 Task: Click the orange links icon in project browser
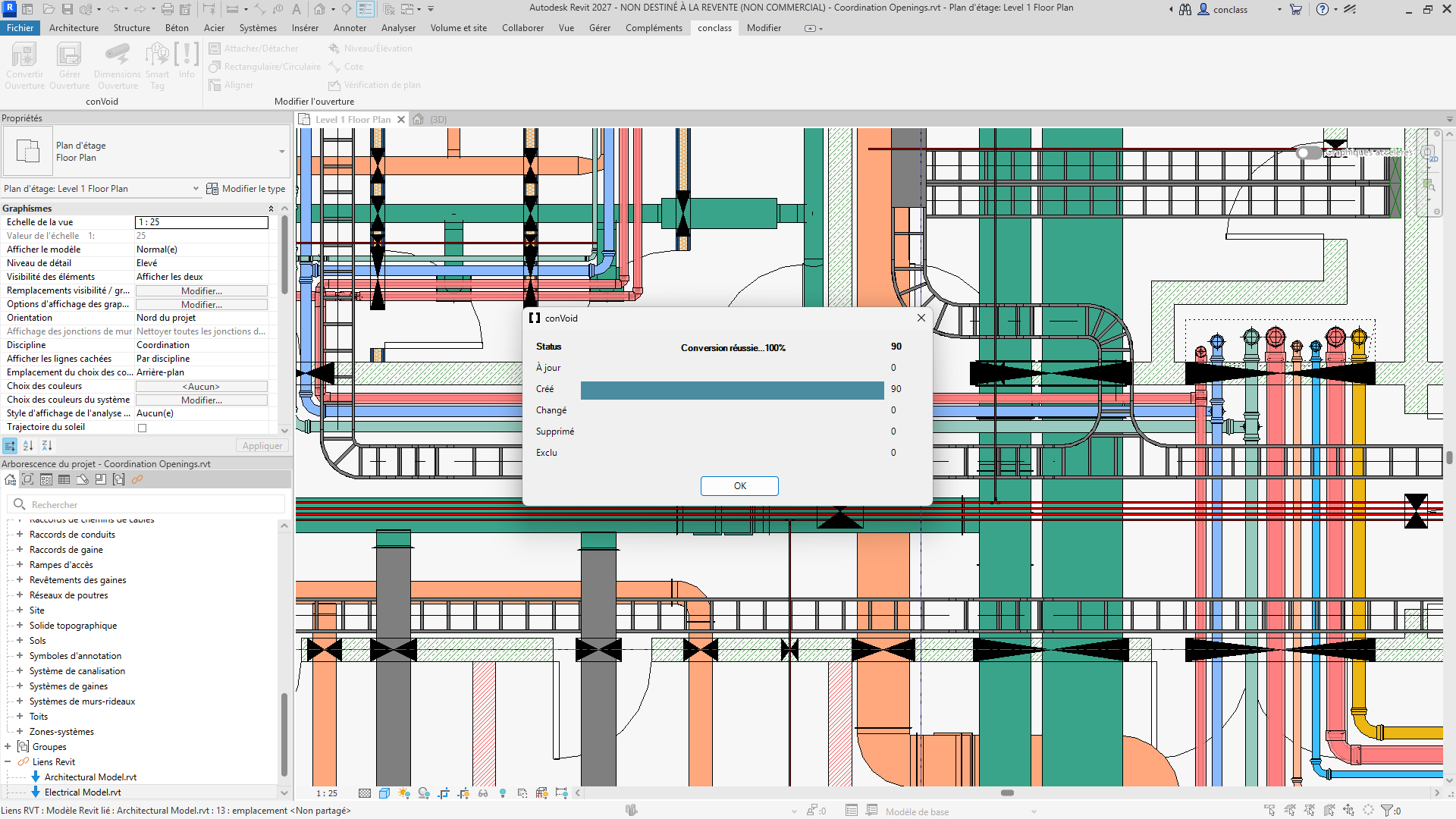[137, 479]
